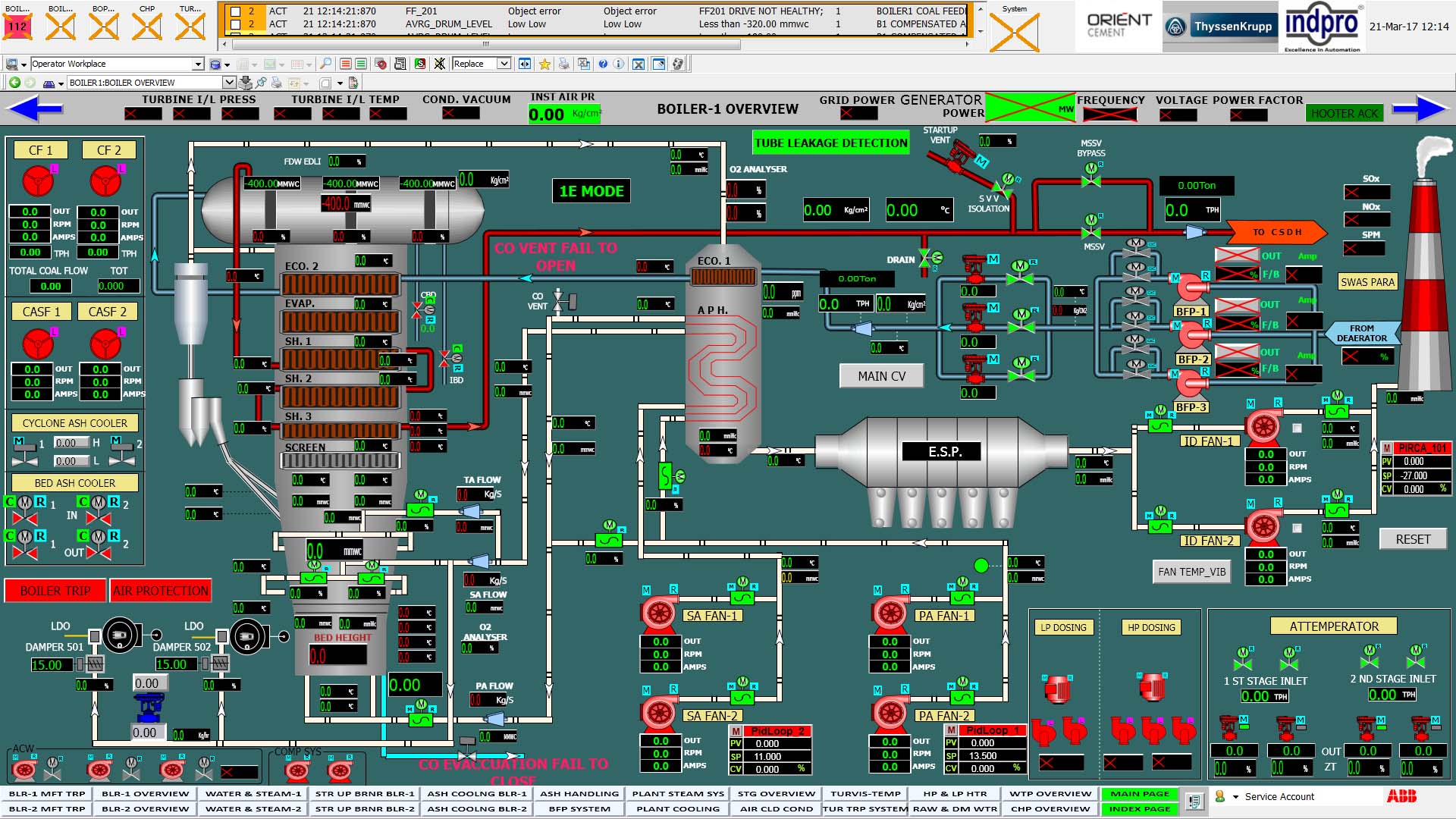Open the CF 1 coal feeder fan icon
Screen dimensions: 1456x819
(38, 181)
